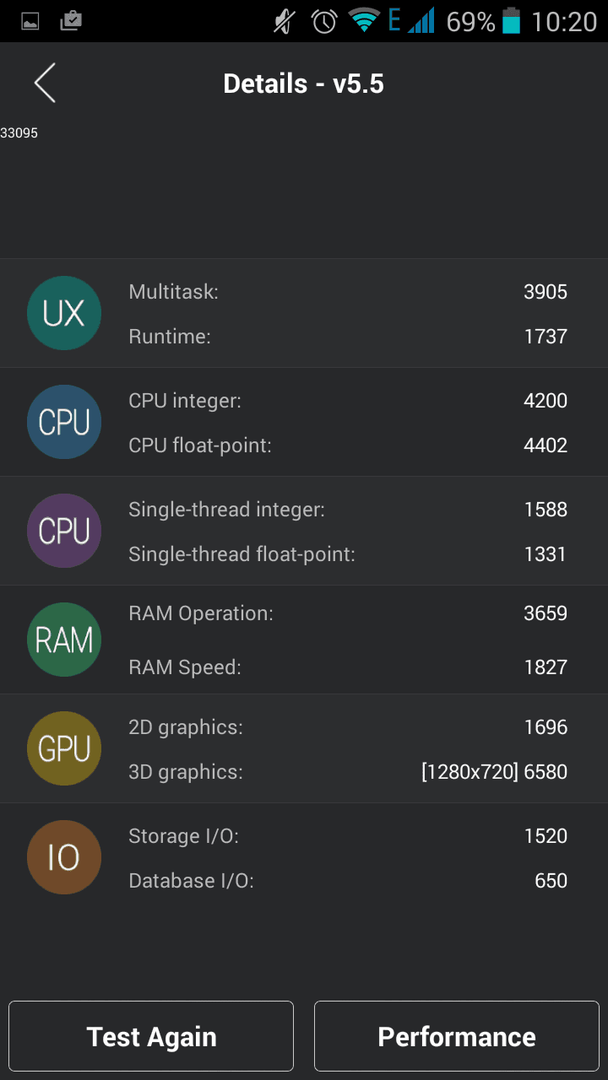The width and height of the screenshot is (608, 1080).
Task: Select the 3D graphics score row
Action: click(x=347, y=772)
